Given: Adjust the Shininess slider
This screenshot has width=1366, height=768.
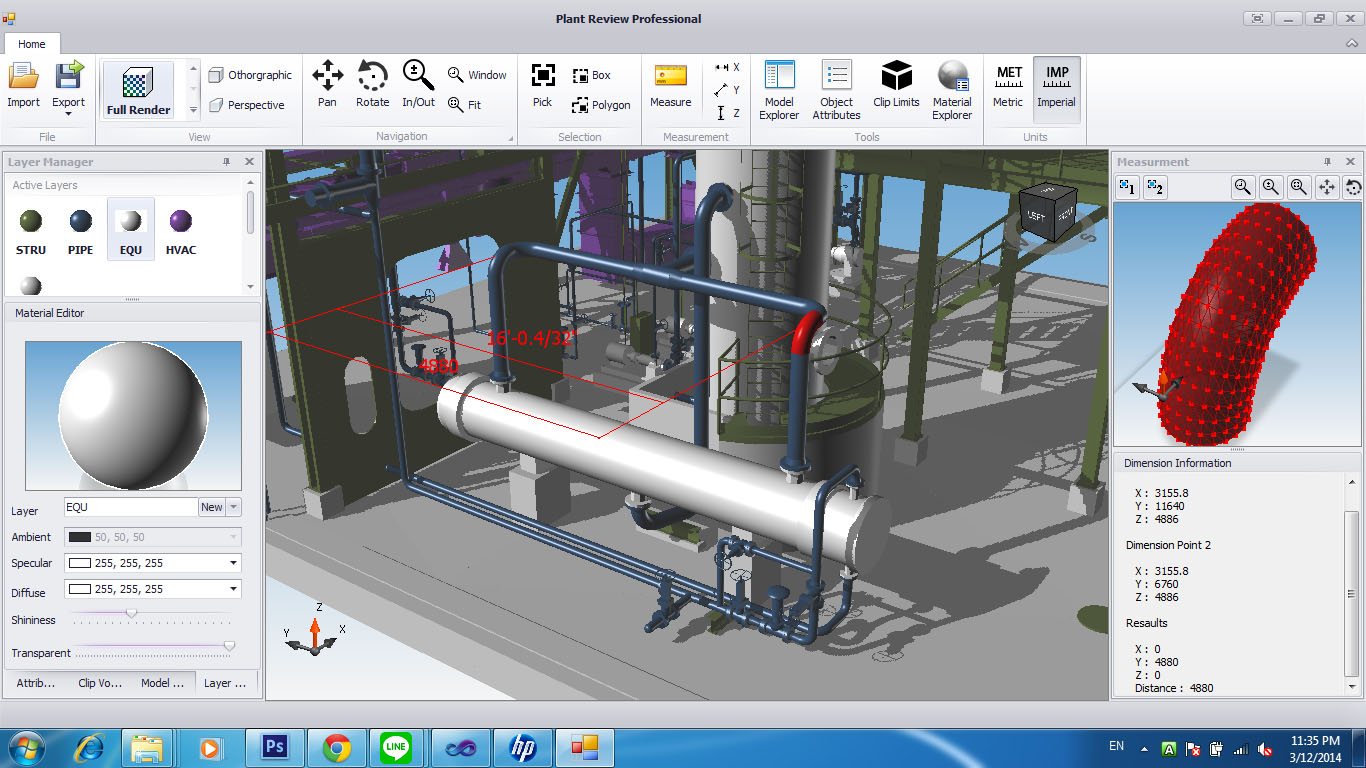Looking at the screenshot, I should (131, 613).
